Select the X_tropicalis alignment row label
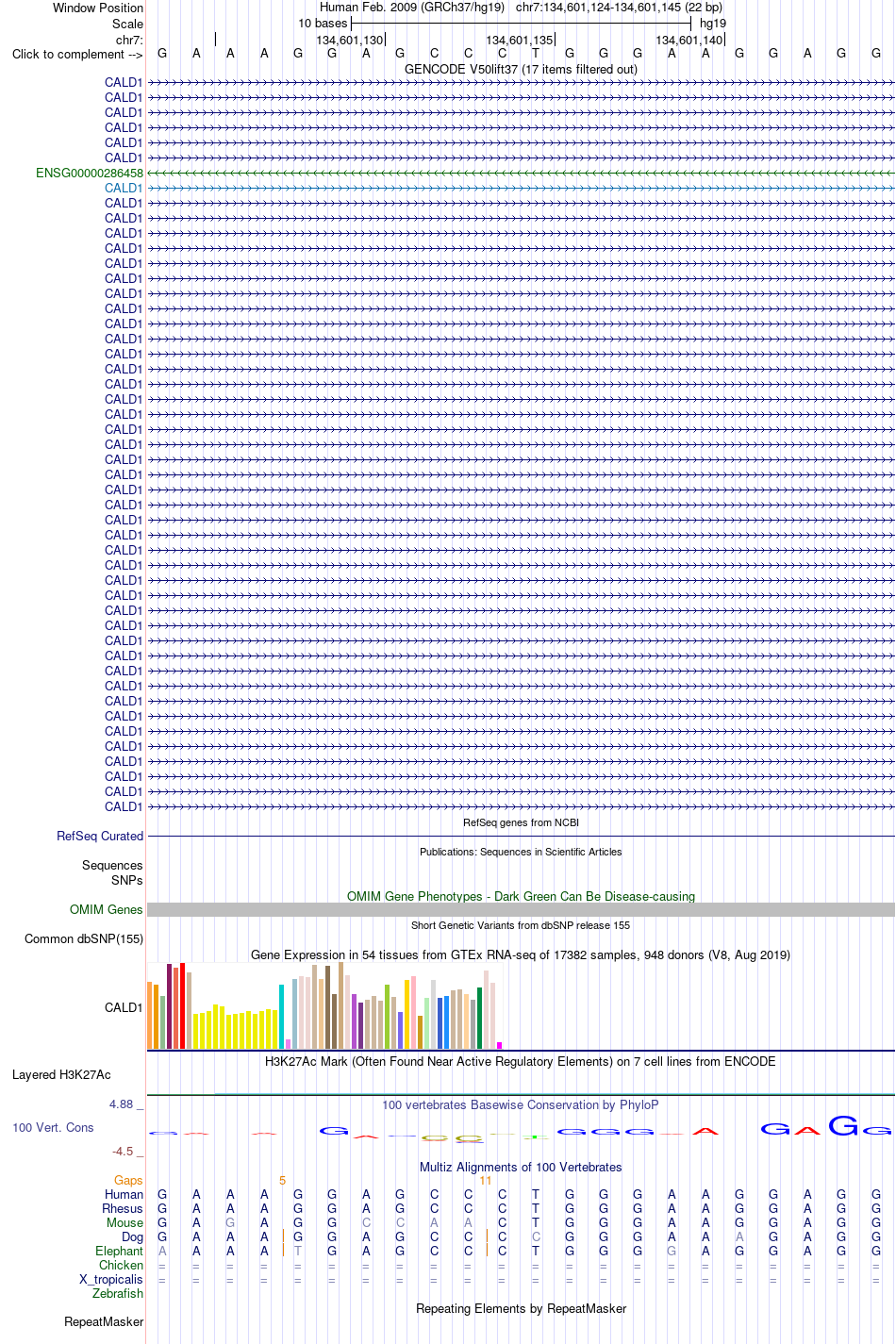The width and height of the screenshot is (896, 1344). 111,1279
